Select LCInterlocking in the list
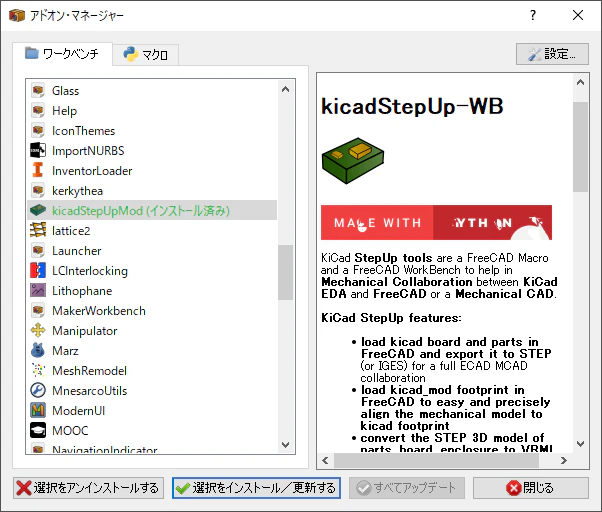This screenshot has width=602, height=512. click(152, 270)
